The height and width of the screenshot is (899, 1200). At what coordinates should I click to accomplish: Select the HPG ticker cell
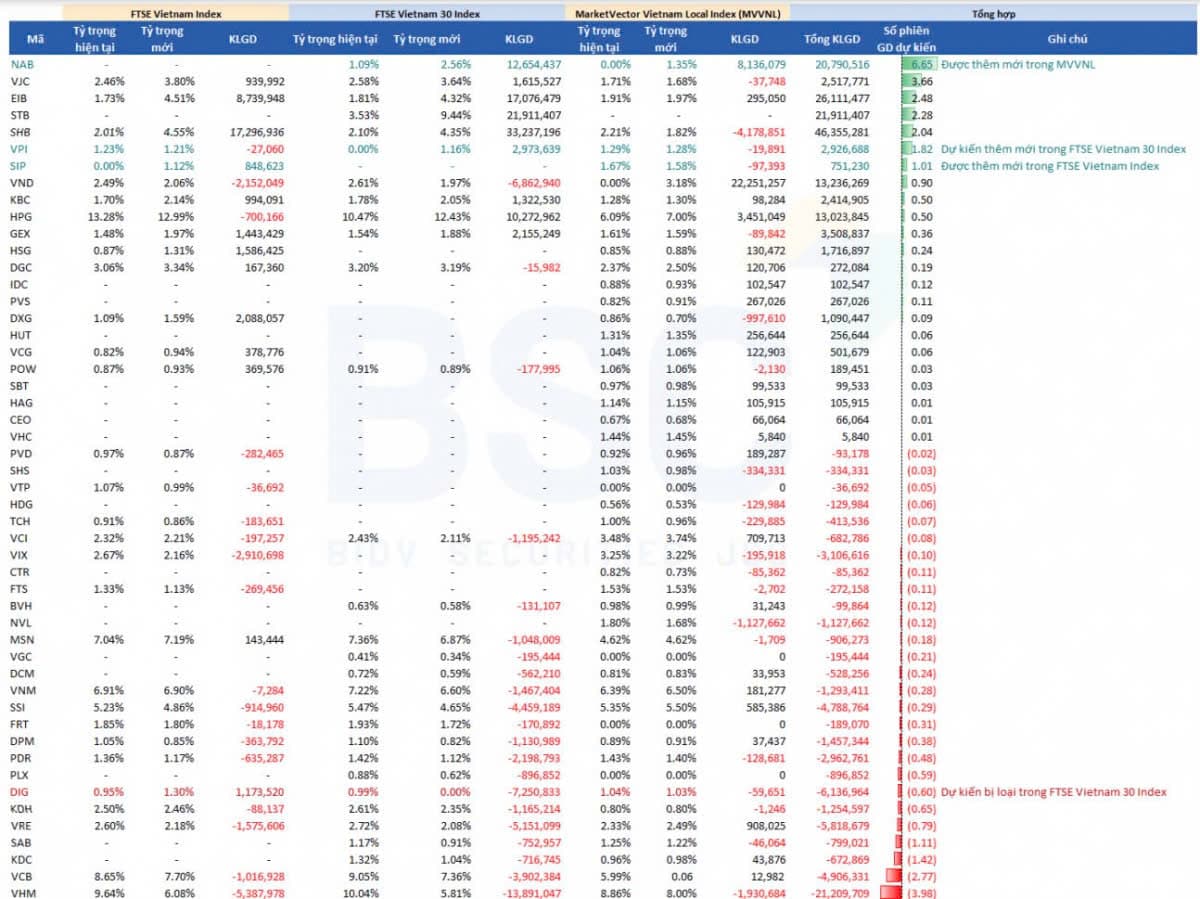pos(20,217)
